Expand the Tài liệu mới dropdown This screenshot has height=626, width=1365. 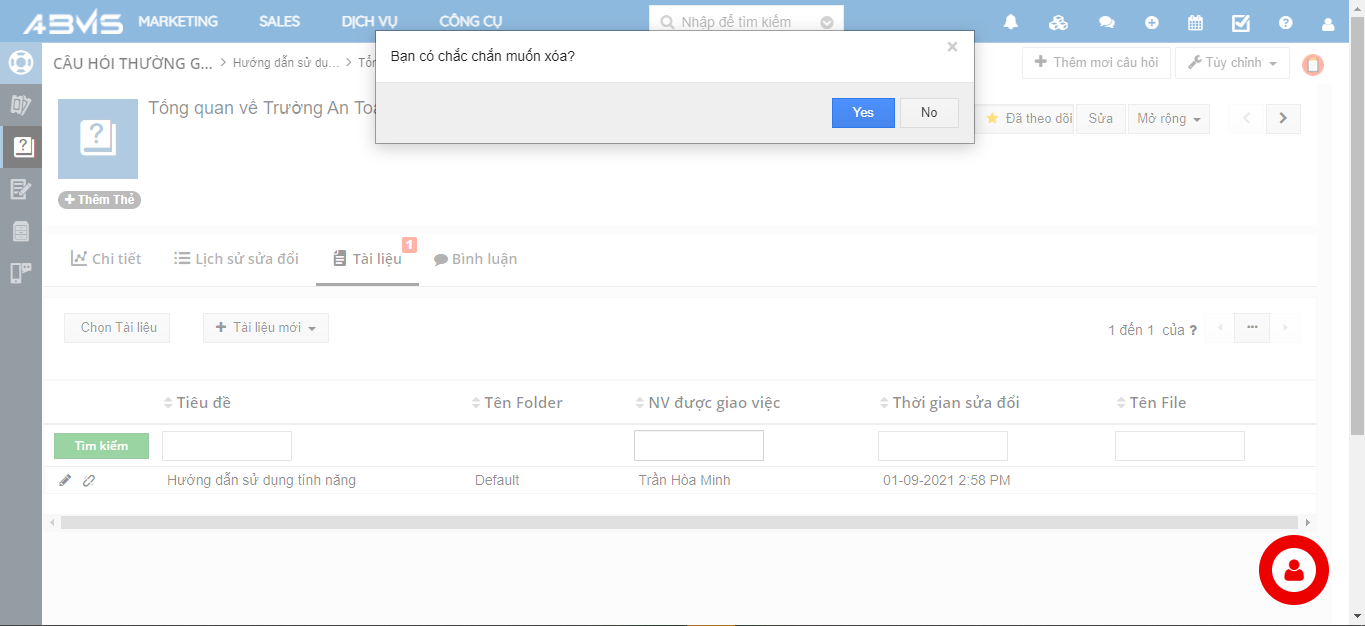click(266, 328)
